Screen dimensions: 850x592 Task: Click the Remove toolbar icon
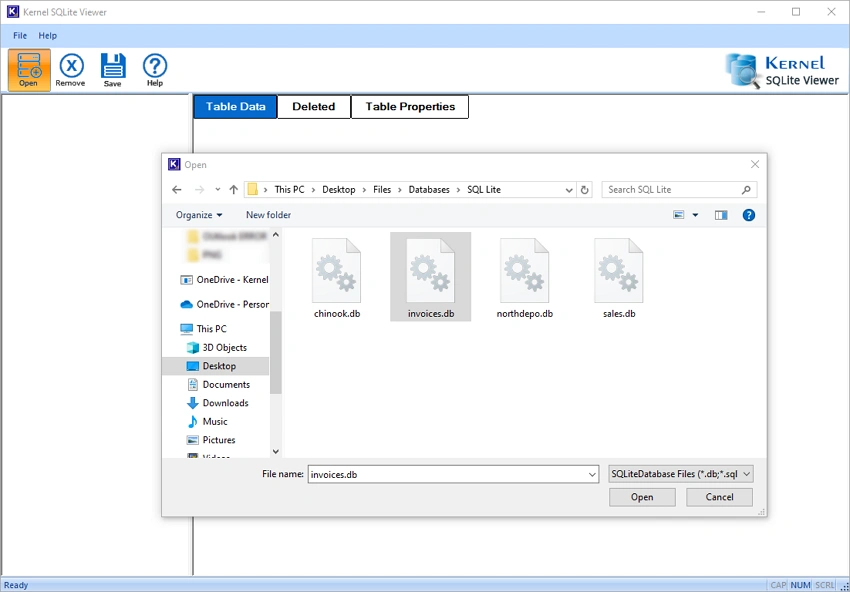point(70,70)
